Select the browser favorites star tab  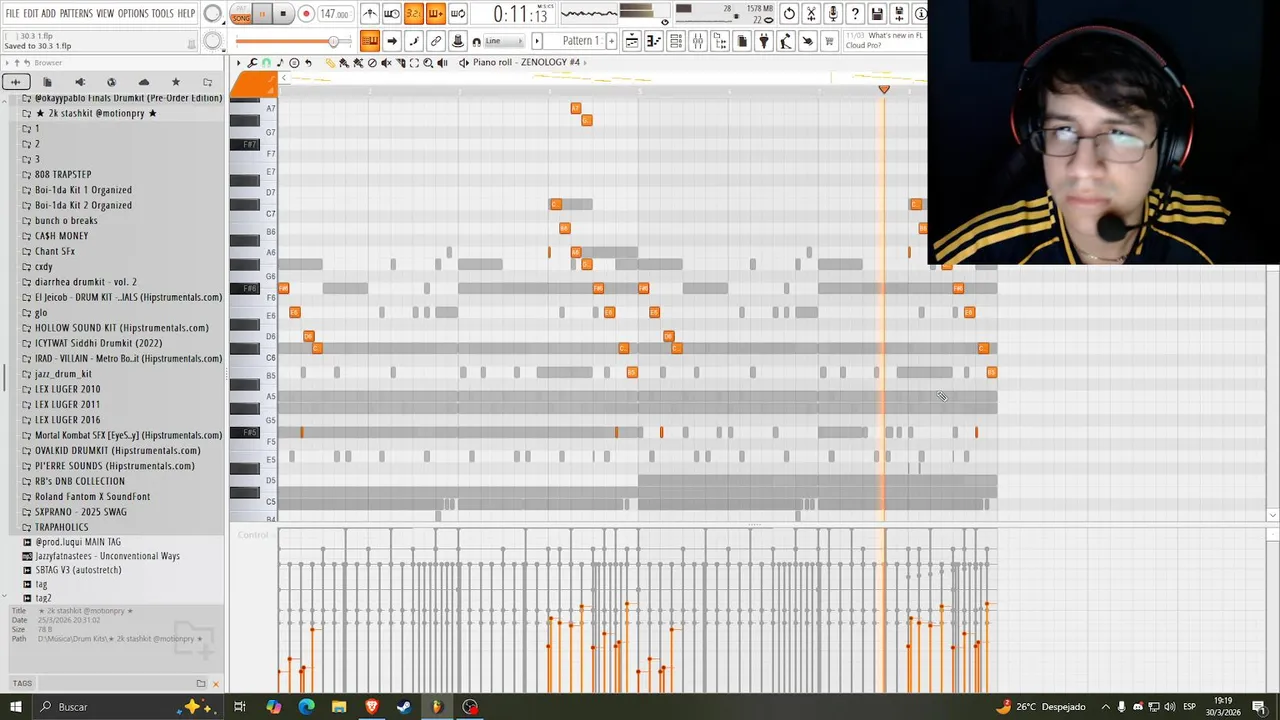point(175,82)
